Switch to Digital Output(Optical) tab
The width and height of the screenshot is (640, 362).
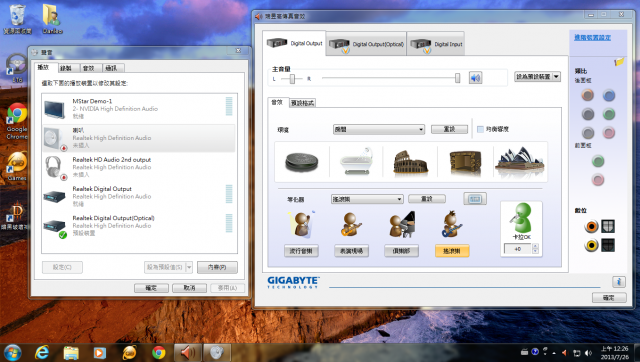pos(366,44)
